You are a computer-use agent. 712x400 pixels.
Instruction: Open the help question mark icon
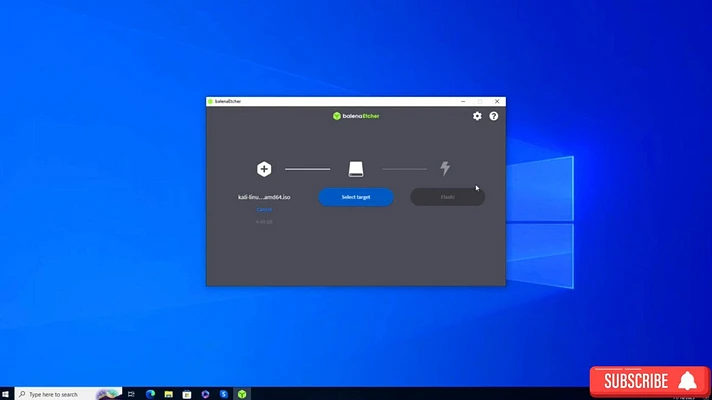click(494, 116)
